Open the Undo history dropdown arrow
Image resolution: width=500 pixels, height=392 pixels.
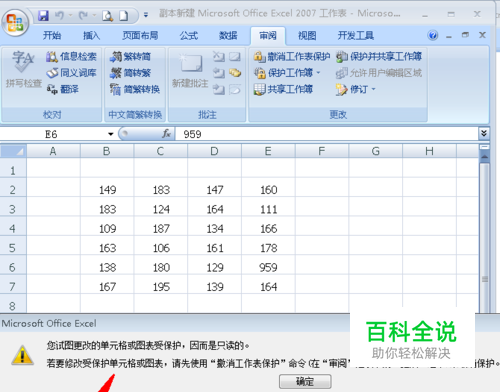pyautogui.click(x=70, y=15)
